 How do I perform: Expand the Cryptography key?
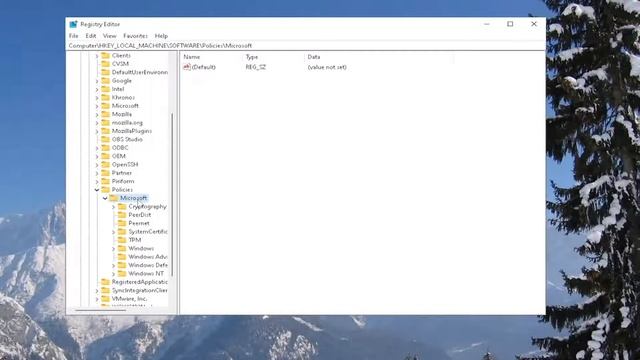tap(113, 207)
